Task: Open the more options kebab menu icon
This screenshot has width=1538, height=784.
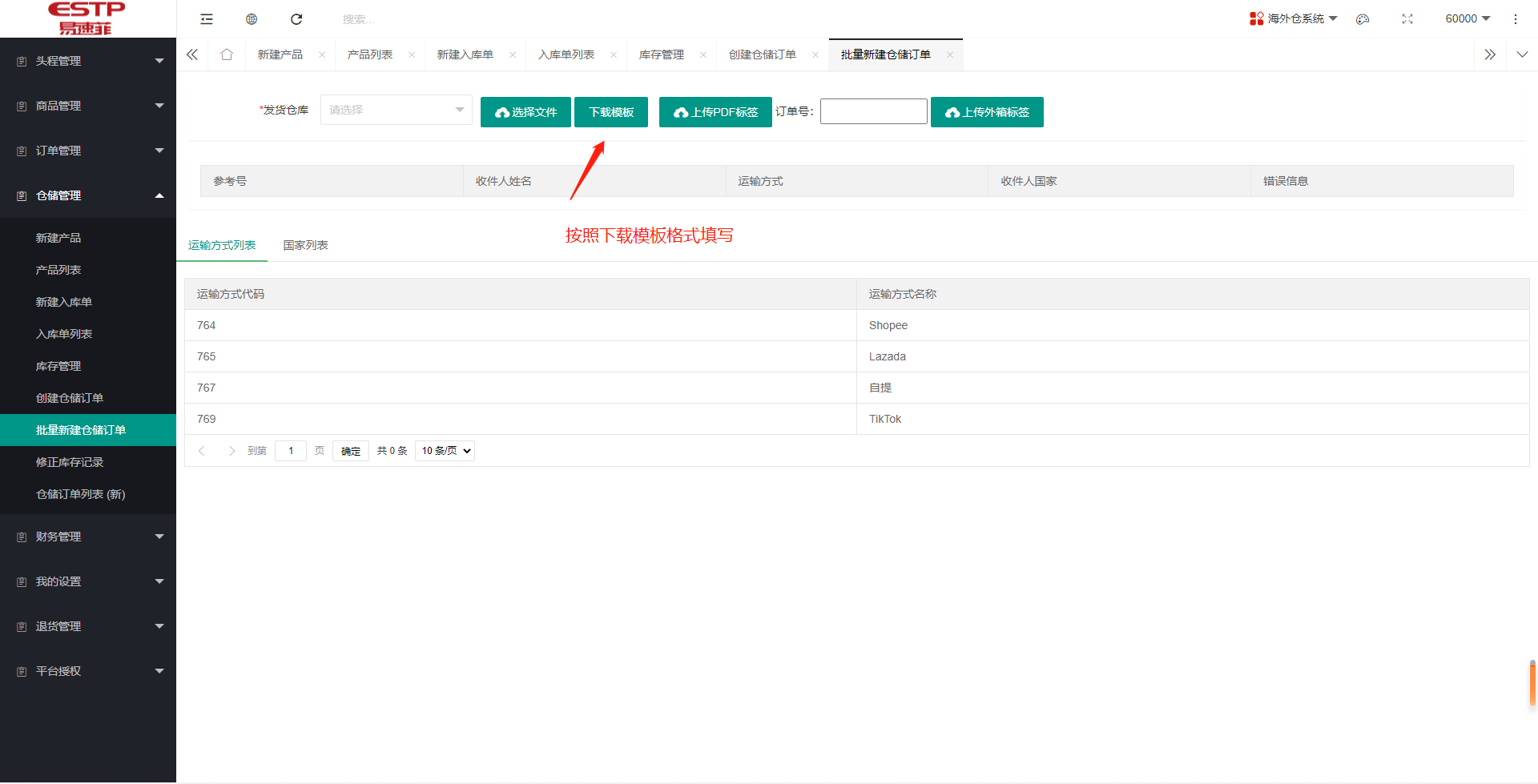Action: tap(1516, 18)
